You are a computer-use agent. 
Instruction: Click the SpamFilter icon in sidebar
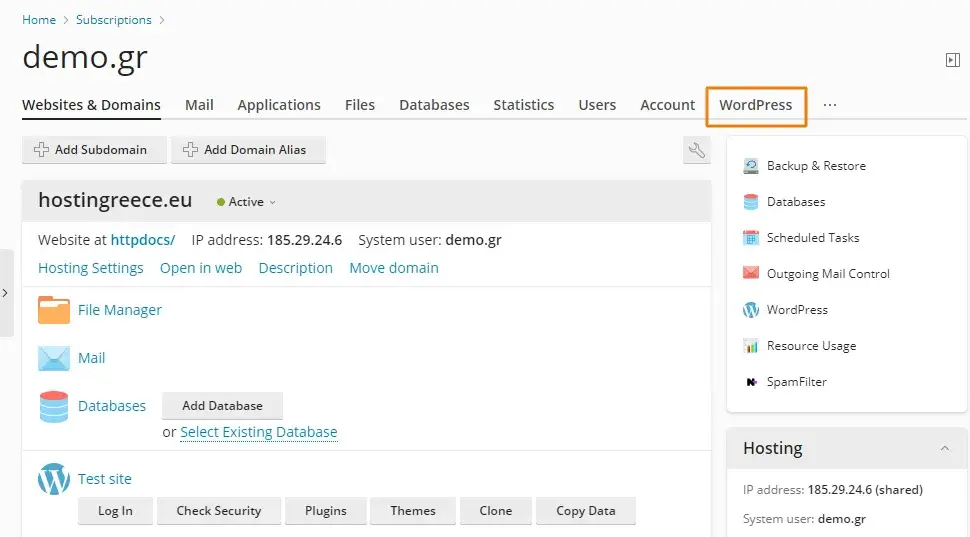point(750,382)
